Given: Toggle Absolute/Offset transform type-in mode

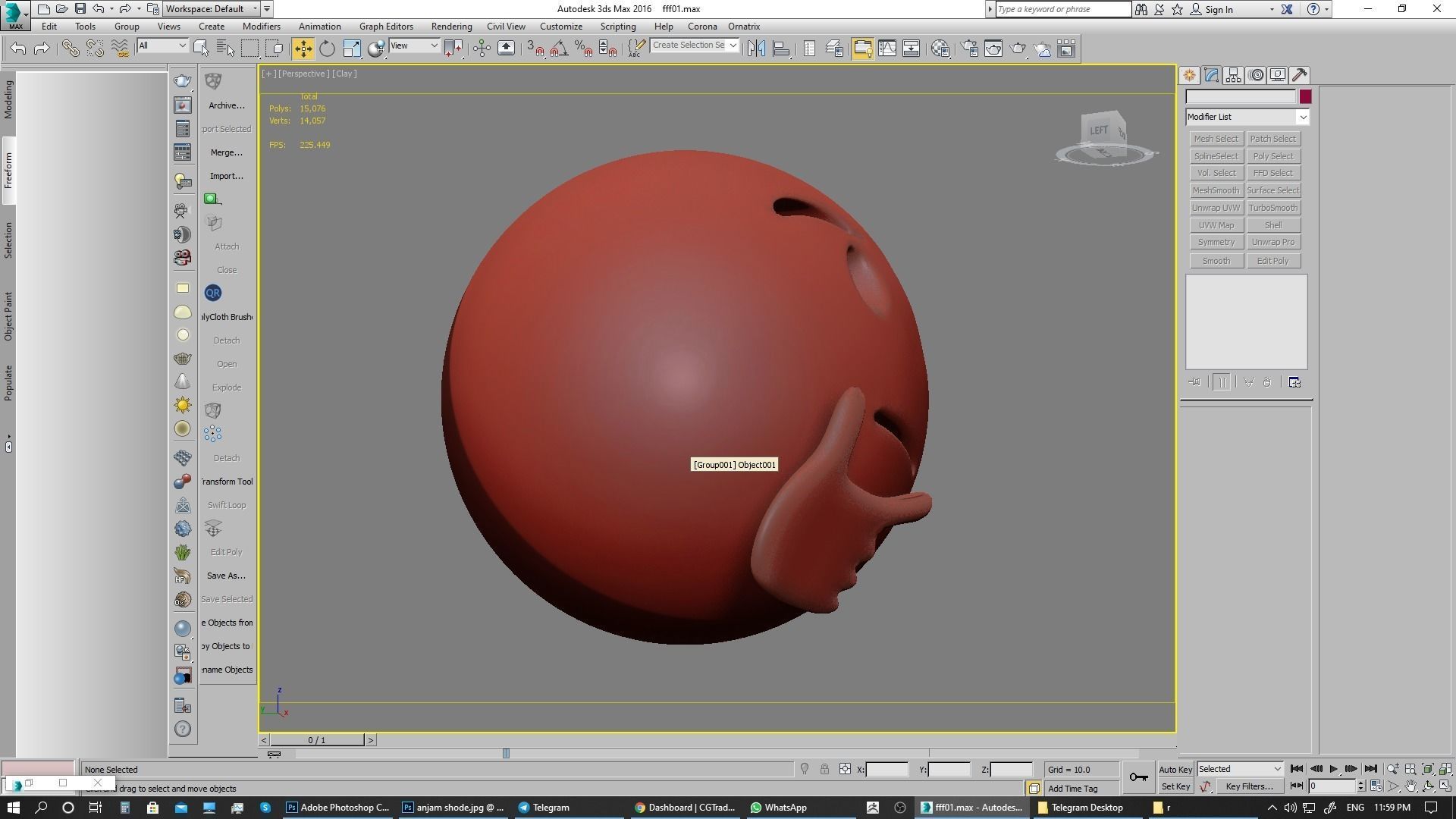Looking at the screenshot, I should (845, 769).
